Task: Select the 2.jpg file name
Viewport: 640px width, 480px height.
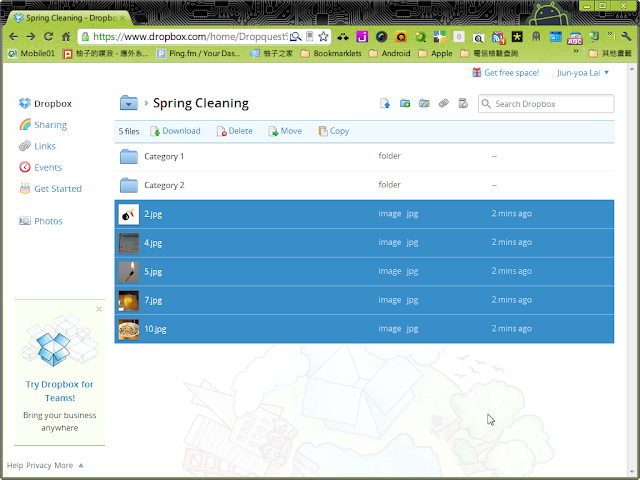Action: (x=153, y=214)
